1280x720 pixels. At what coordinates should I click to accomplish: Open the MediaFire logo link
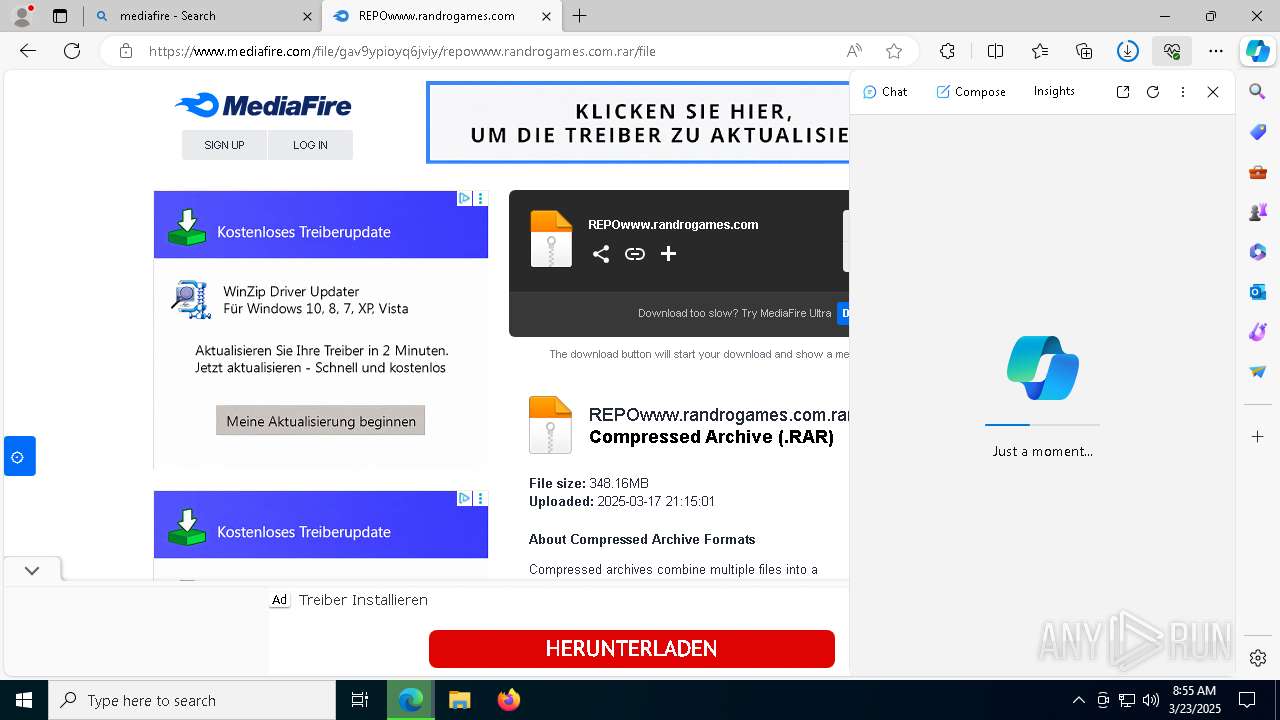coord(263,106)
